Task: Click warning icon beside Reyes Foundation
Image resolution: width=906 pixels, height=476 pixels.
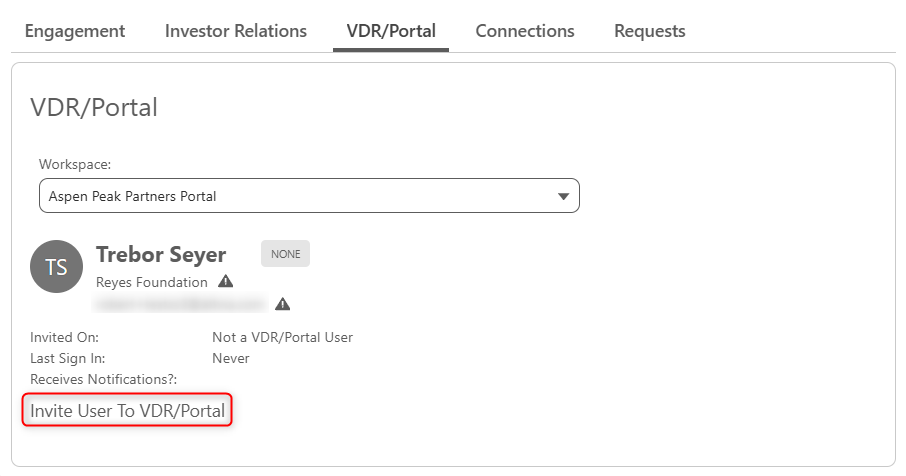Action: pyautogui.click(x=225, y=281)
